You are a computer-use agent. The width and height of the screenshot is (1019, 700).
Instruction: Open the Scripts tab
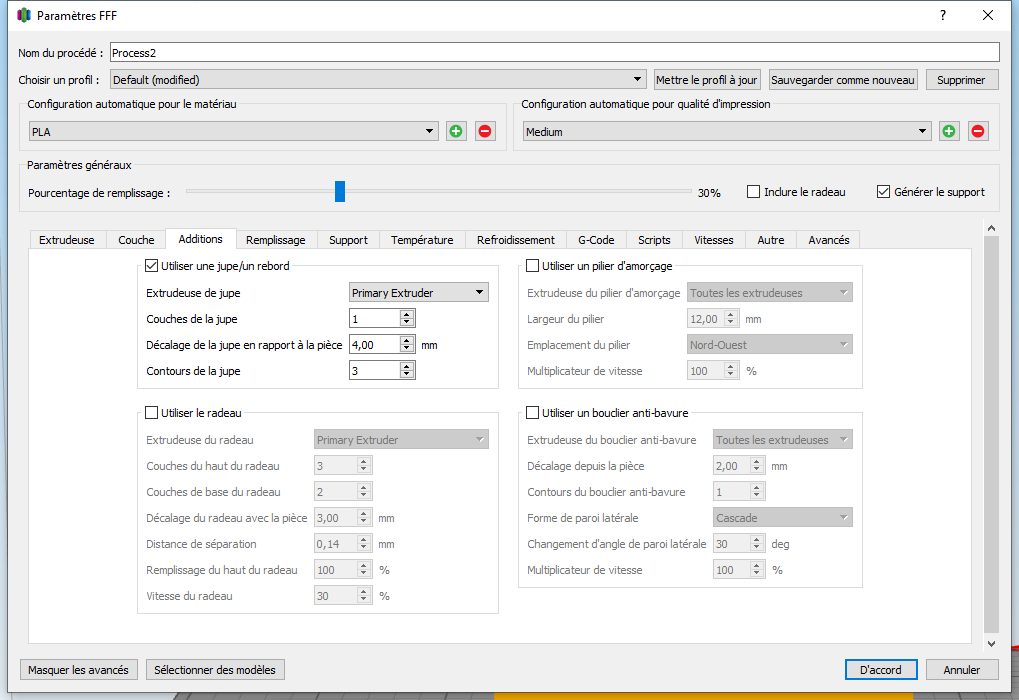654,240
